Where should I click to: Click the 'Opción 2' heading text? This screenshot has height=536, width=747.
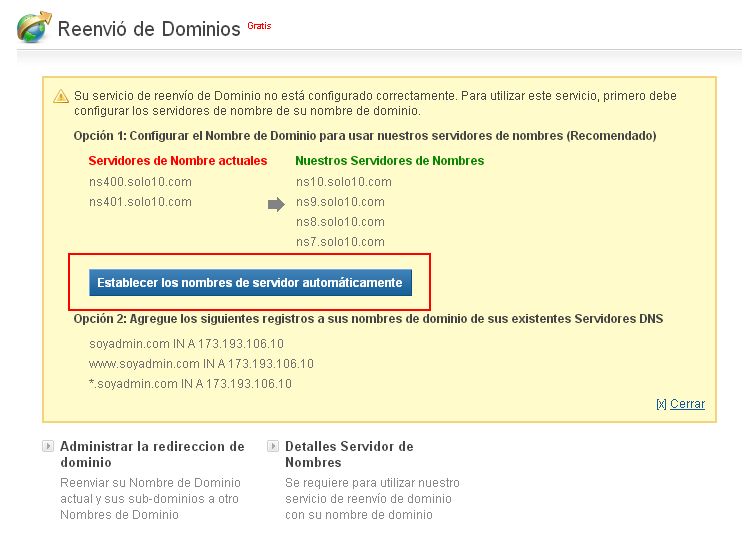tap(368, 319)
